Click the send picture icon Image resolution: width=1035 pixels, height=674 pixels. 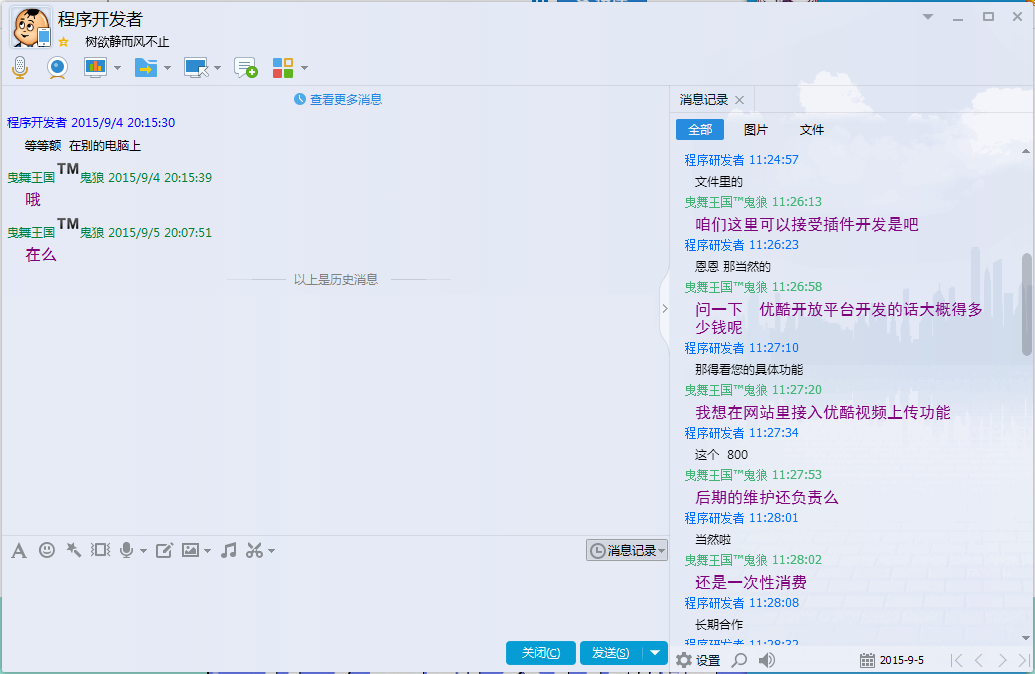click(x=190, y=550)
